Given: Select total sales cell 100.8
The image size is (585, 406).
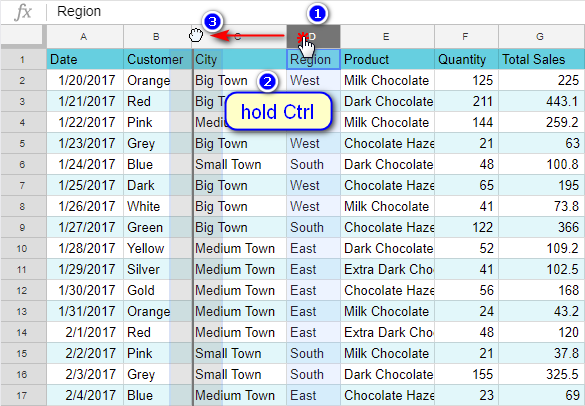Looking at the screenshot, I should pos(542,165).
